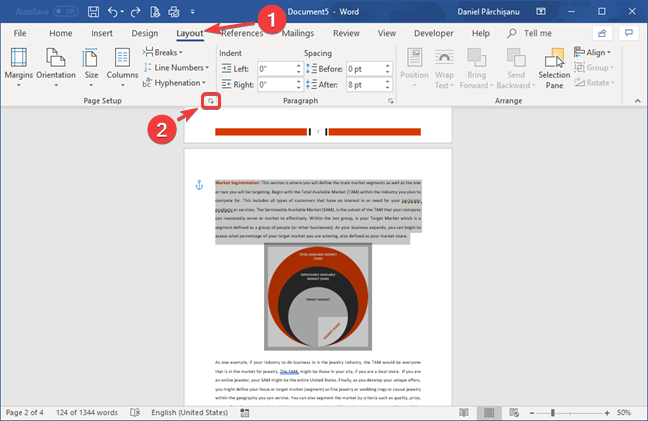The width and height of the screenshot is (648, 421).
Task: Switch to Read Mode view
Action: (464, 412)
